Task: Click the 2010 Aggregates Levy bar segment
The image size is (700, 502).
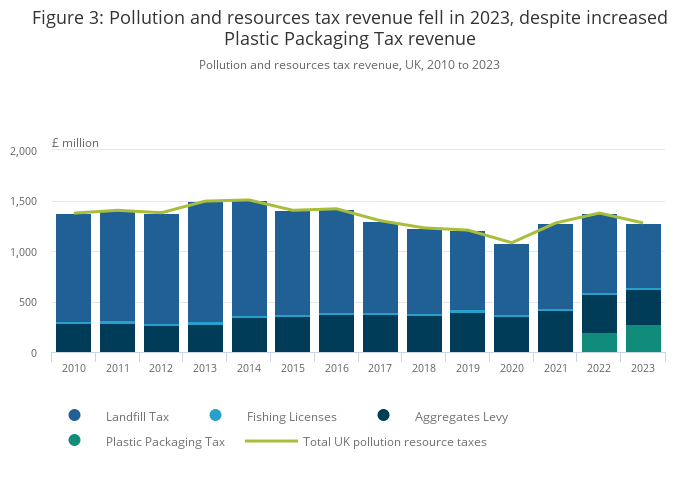Action: point(74,338)
